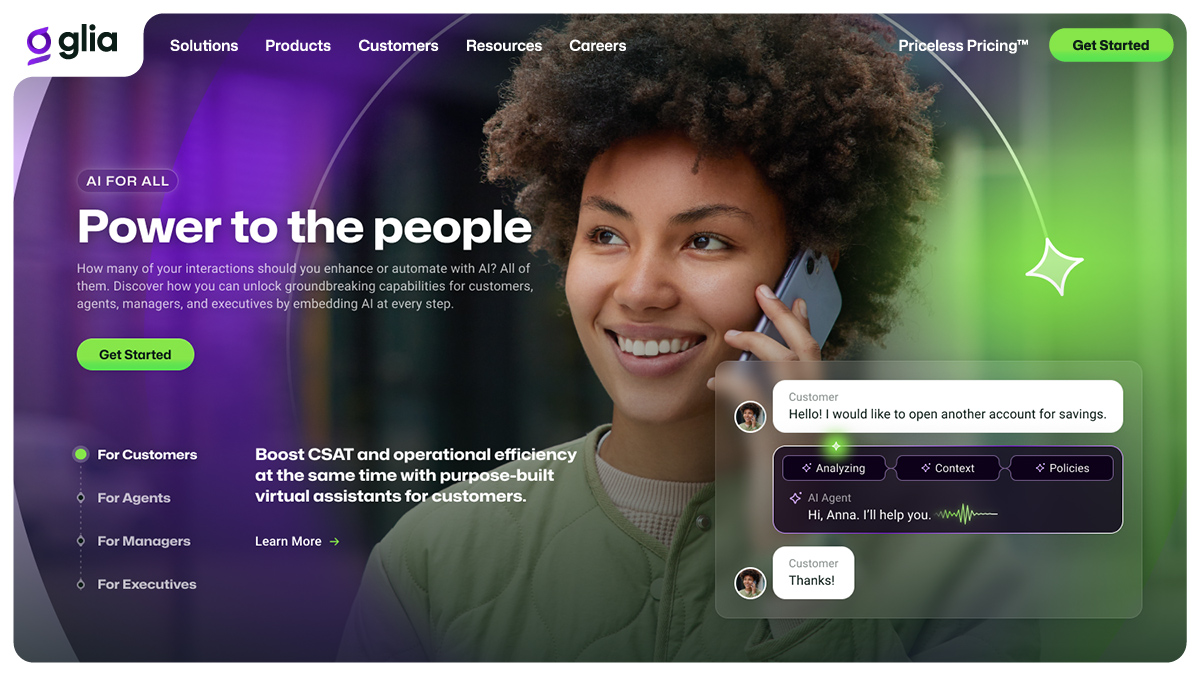The image size is (1200, 676).
Task: Click the Priceless Pricing link
Action: tap(963, 46)
